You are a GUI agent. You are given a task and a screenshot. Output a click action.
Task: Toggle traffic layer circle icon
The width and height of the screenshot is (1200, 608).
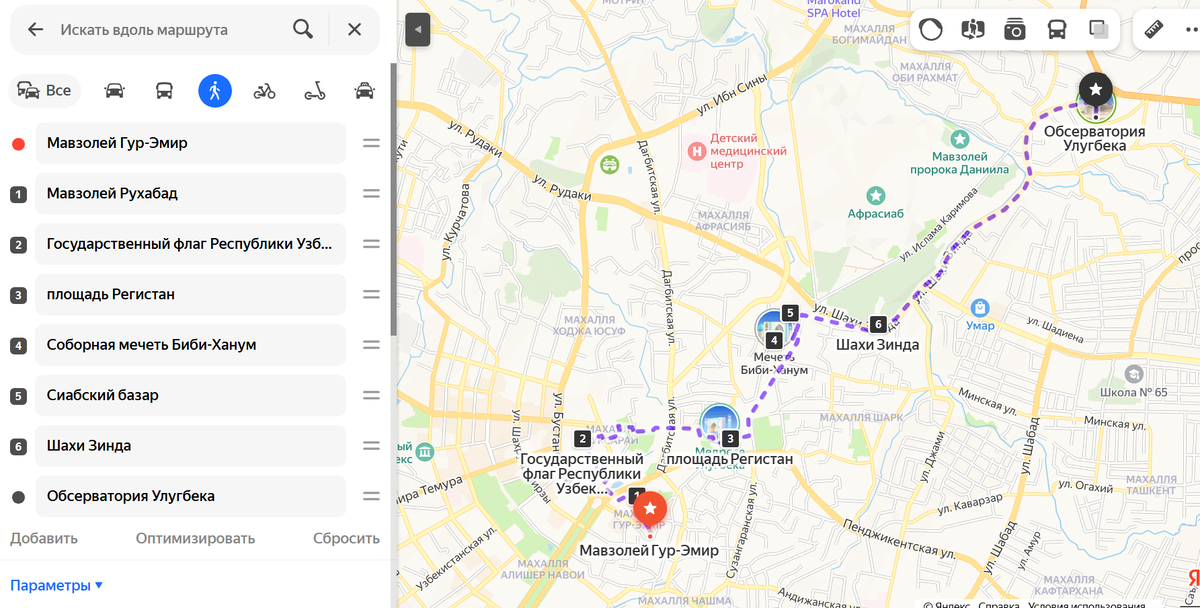(930, 30)
